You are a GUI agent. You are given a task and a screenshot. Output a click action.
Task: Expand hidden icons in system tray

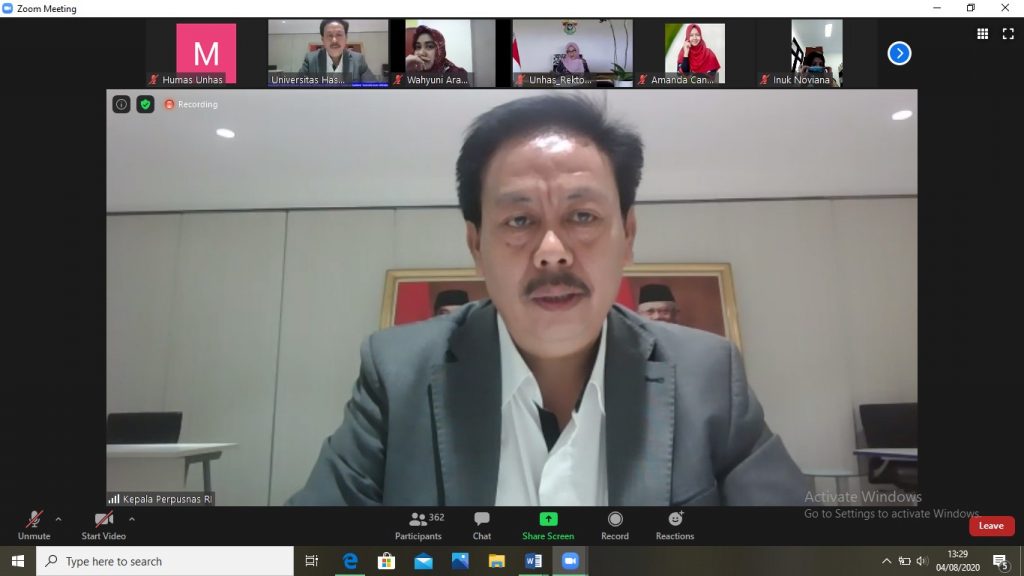click(887, 561)
